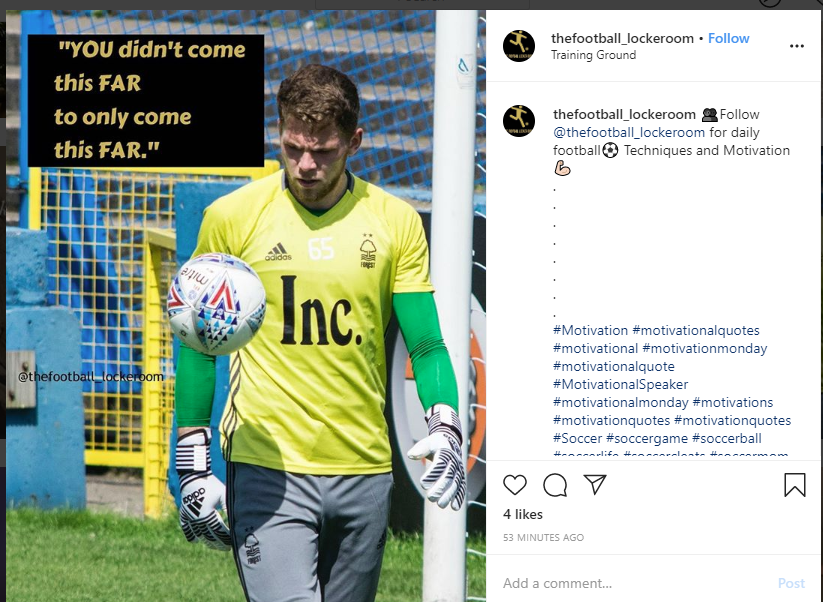The width and height of the screenshot is (823, 602).
Task: Like the post with heart icon
Action: (x=514, y=484)
